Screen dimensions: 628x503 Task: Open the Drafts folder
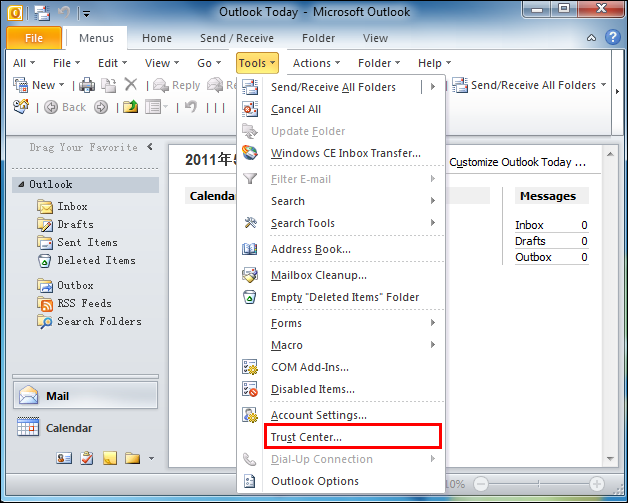click(65, 224)
